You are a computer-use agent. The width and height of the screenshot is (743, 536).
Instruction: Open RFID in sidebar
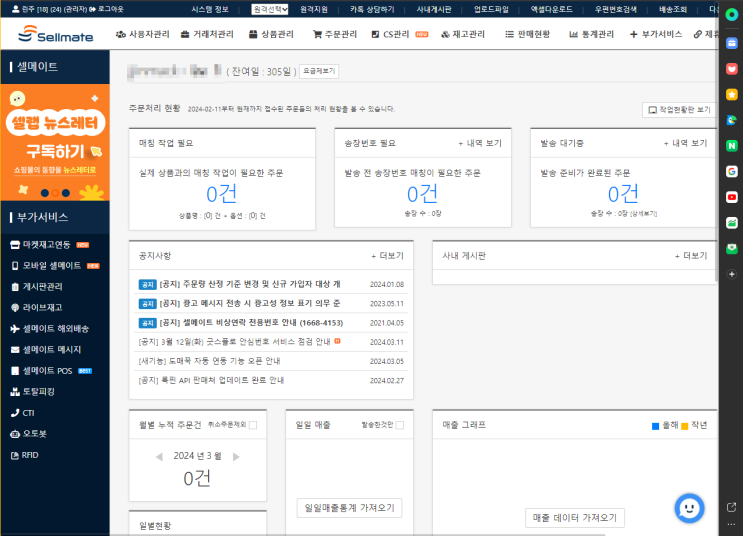[24, 455]
